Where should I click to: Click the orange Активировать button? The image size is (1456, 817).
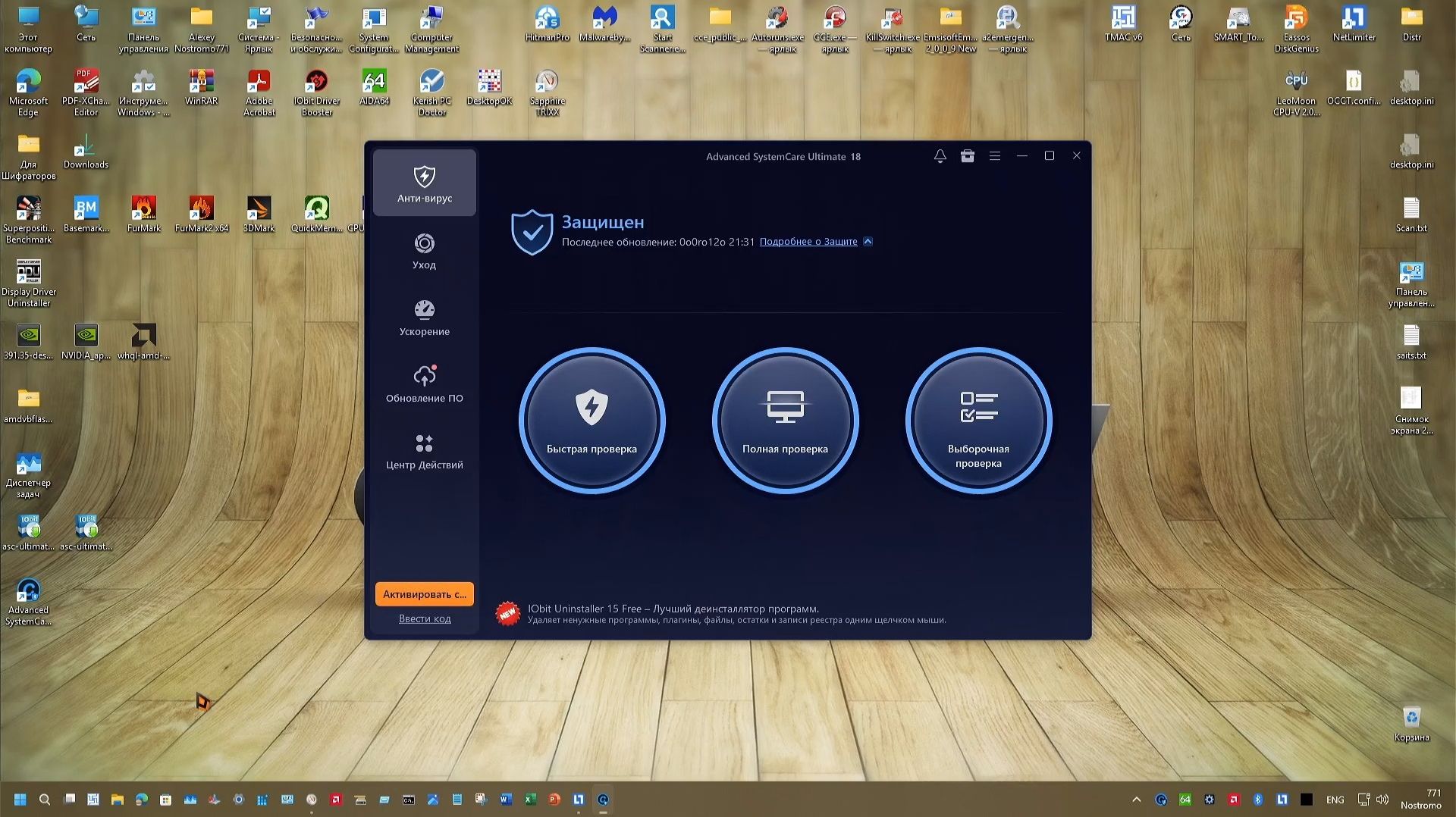point(424,594)
